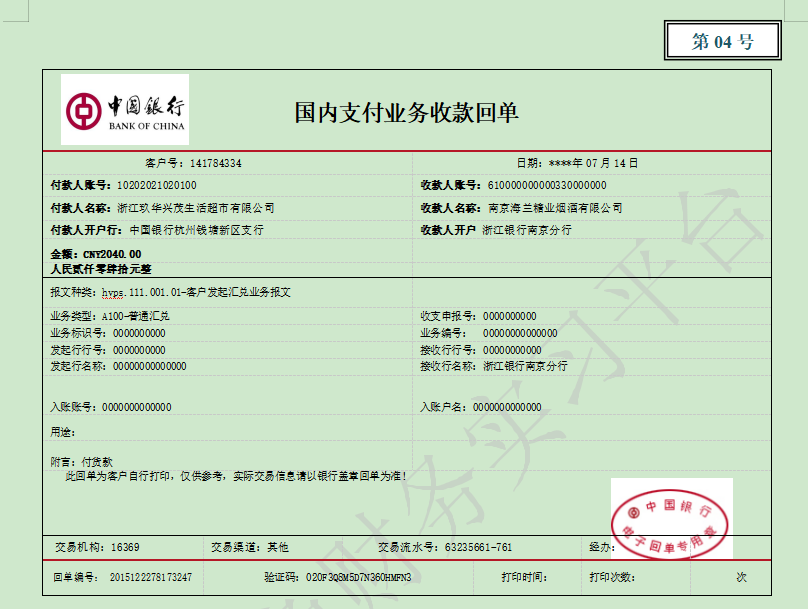Select the red 电子回单专用章 stamp image
The image size is (808, 609).
pos(671,518)
